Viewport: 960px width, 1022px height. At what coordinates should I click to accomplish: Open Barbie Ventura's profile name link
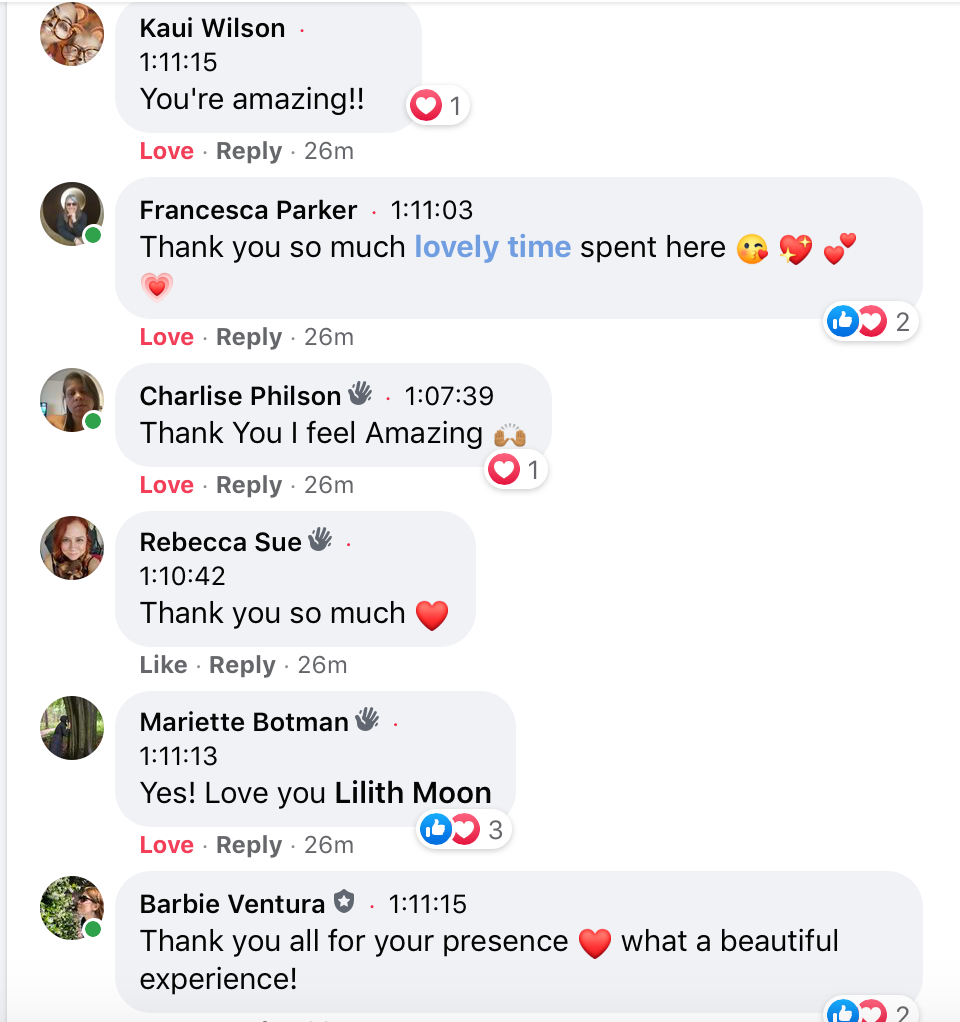[232, 904]
